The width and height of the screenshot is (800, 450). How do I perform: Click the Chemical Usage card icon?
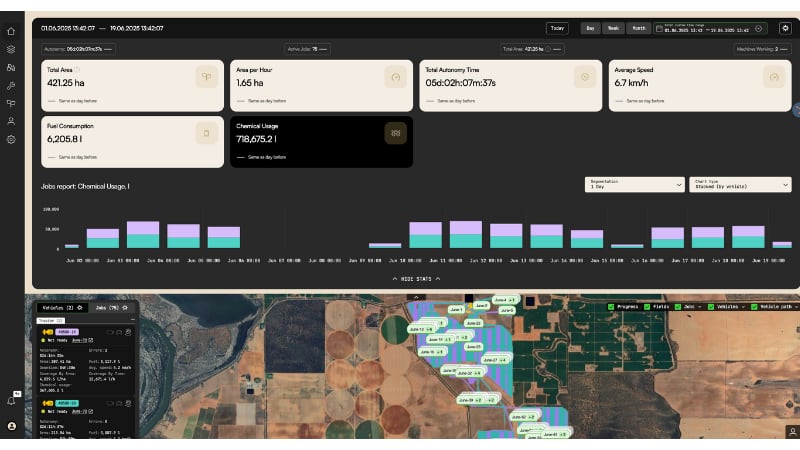(x=395, y=133)
